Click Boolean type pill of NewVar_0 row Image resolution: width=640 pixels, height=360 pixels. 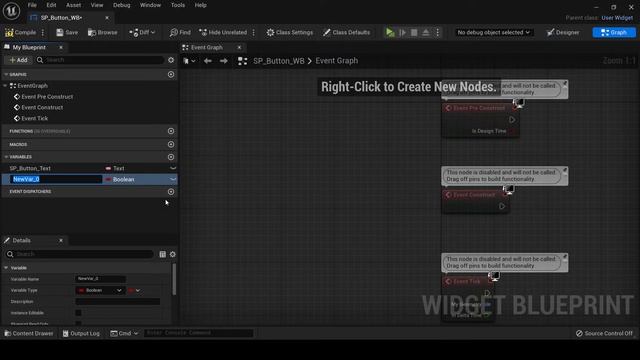[120, 179]
